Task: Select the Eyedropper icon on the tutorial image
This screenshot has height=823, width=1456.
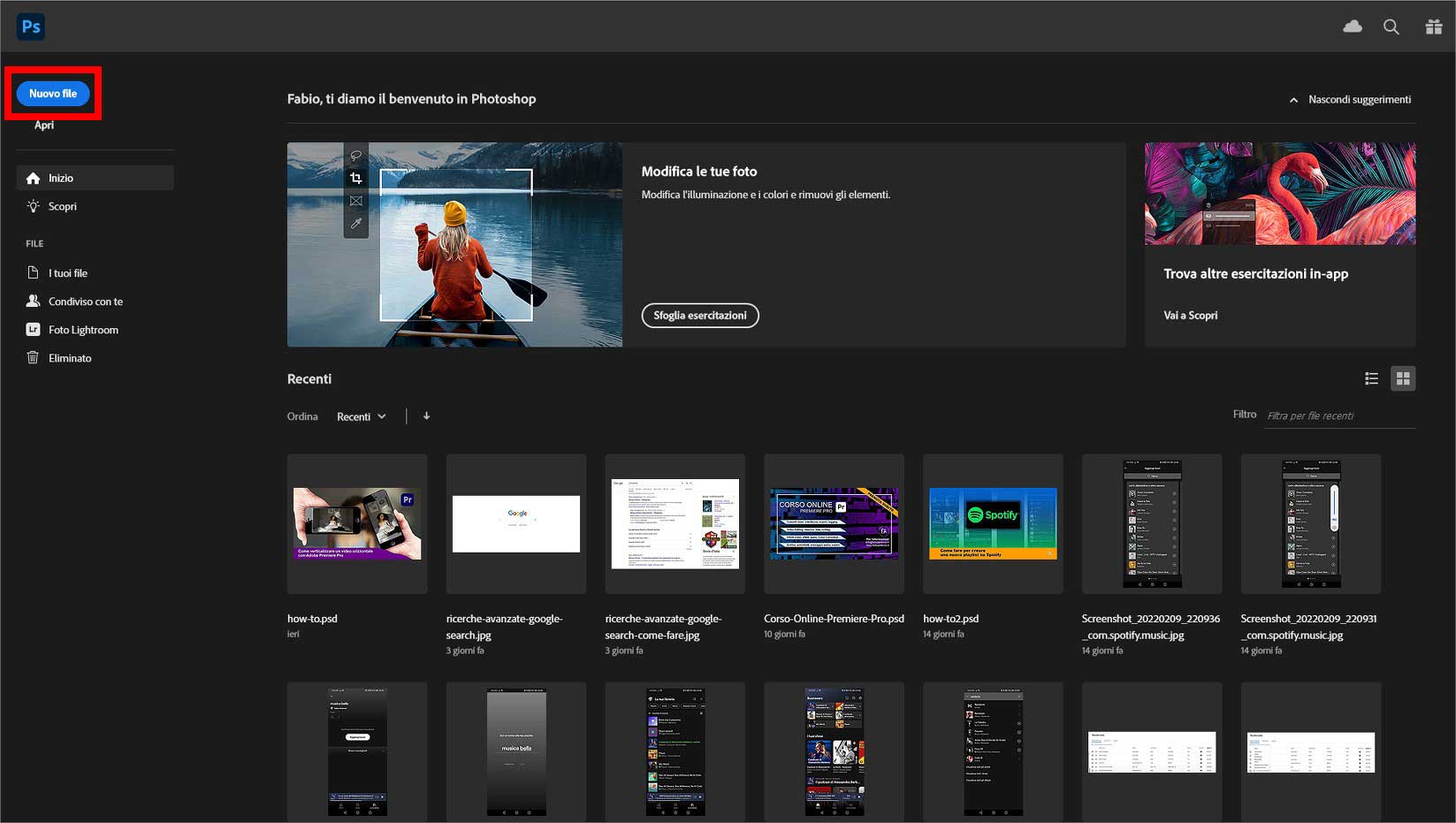Action: click(355, 224)
